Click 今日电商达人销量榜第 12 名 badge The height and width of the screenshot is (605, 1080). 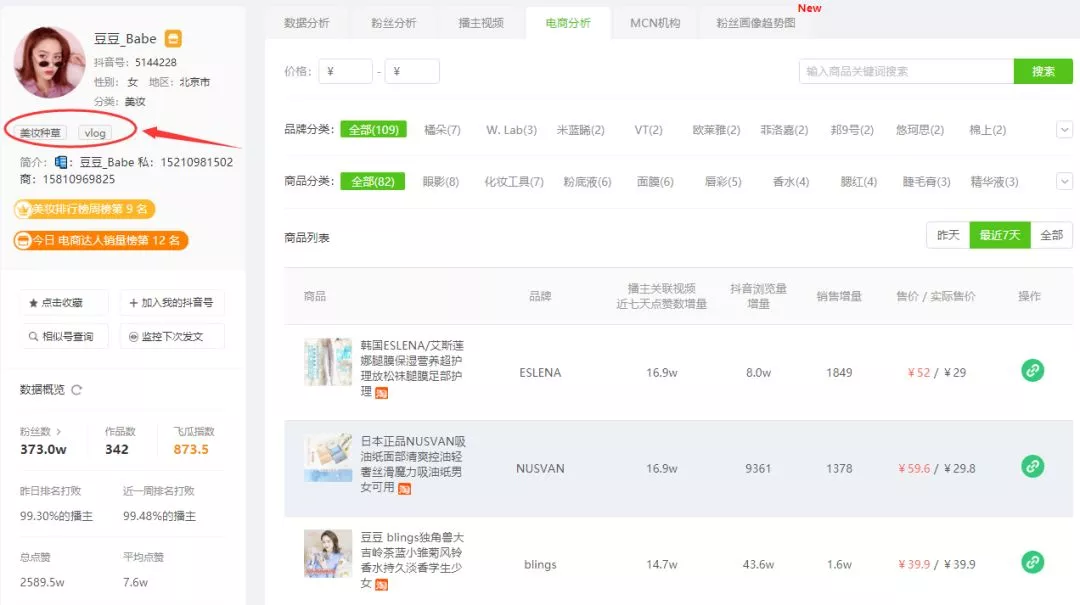pyautogui.click(x=101, y=240)
